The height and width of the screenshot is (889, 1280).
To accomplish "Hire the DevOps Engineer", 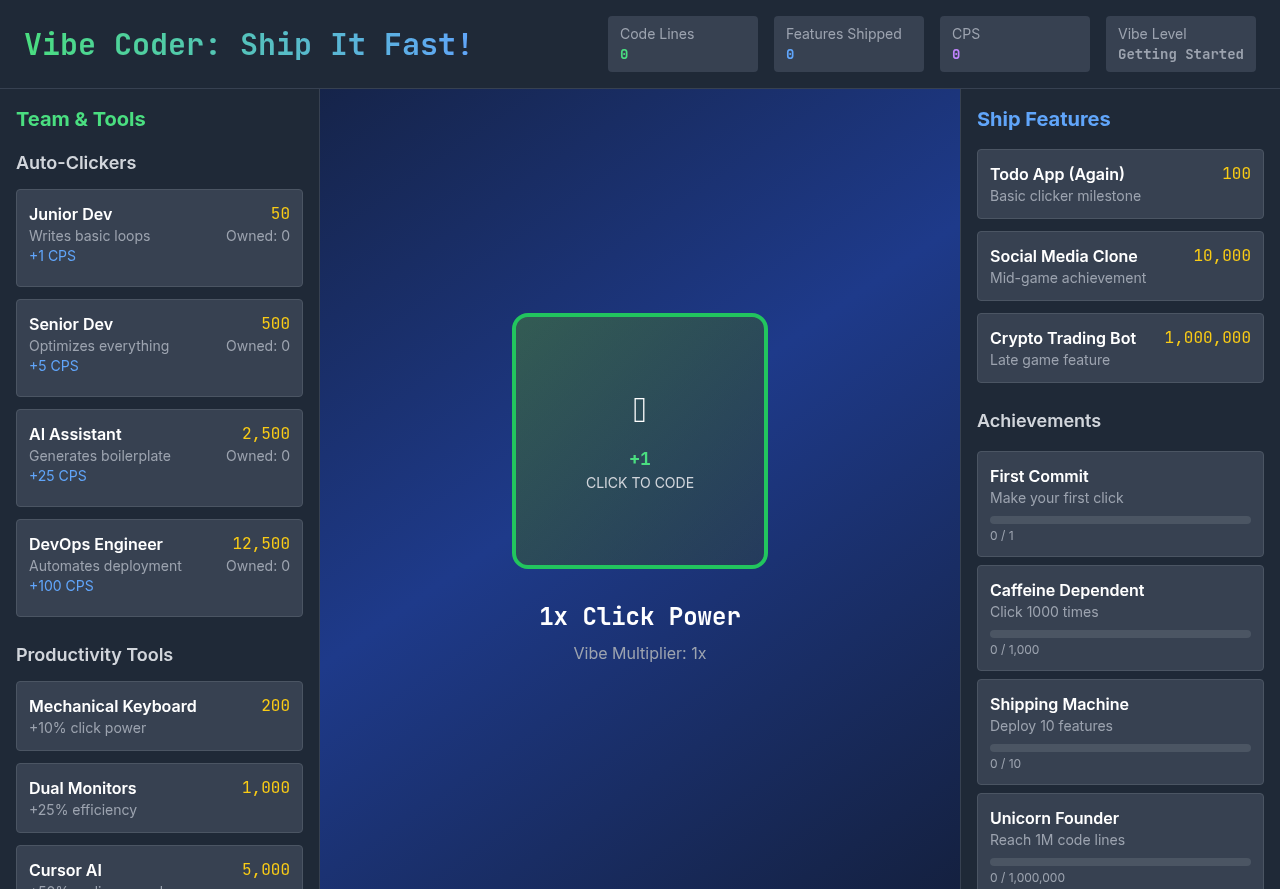I will coord(159,567).
